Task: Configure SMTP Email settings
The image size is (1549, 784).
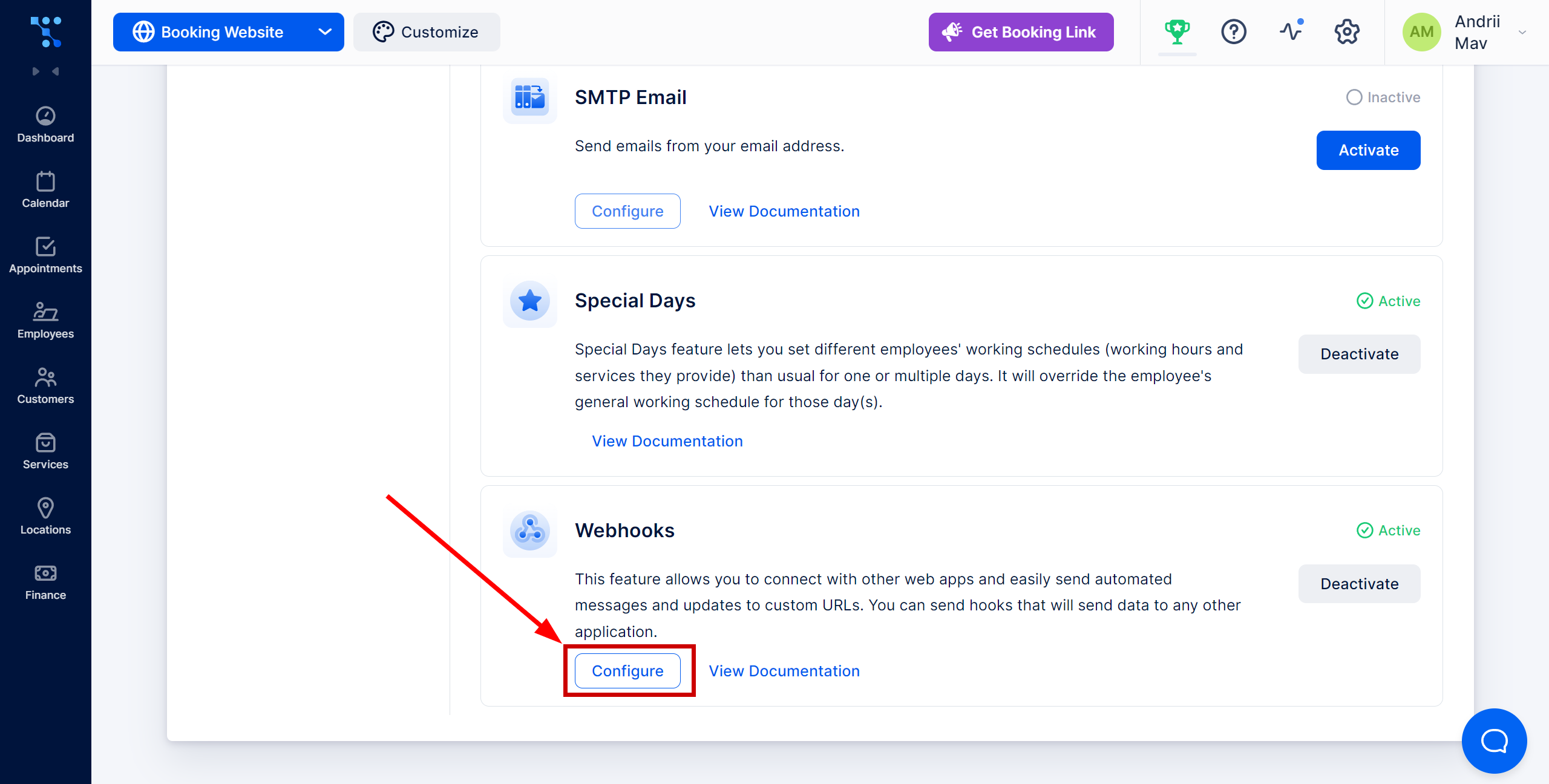Action: [x=627, y=211]
